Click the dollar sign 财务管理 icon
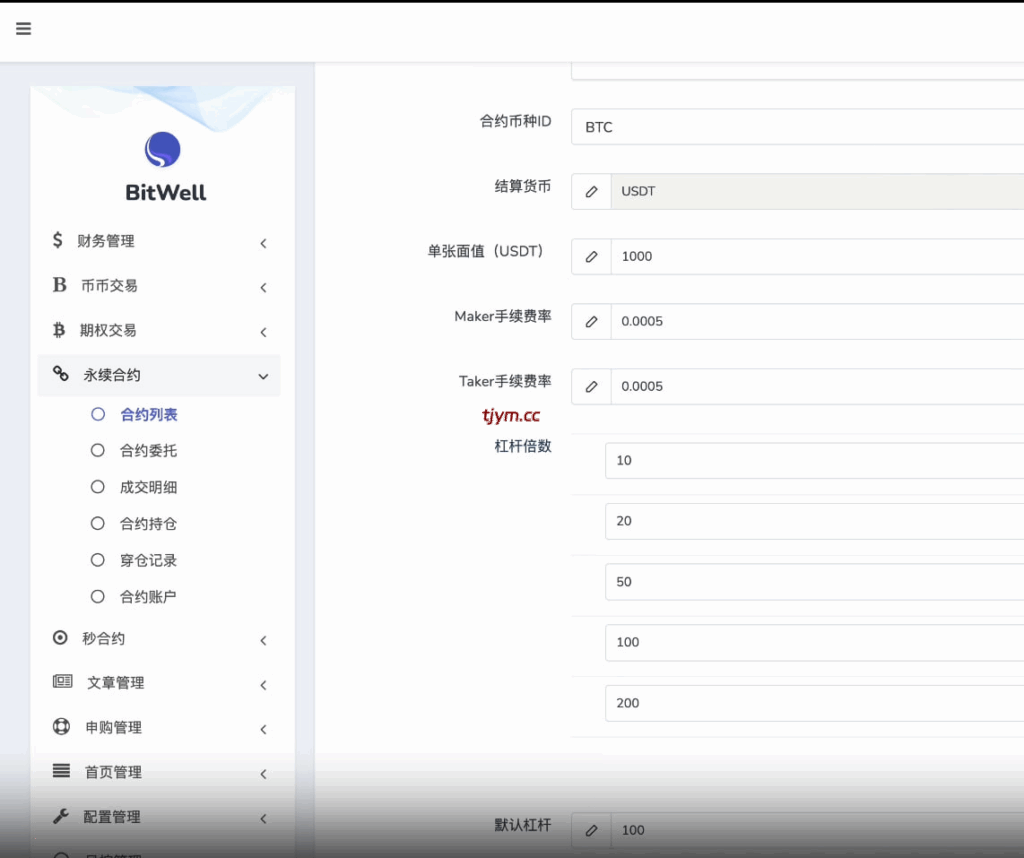Image resolution: width=1024 pixels, height=858 pixels. (58, 241)
